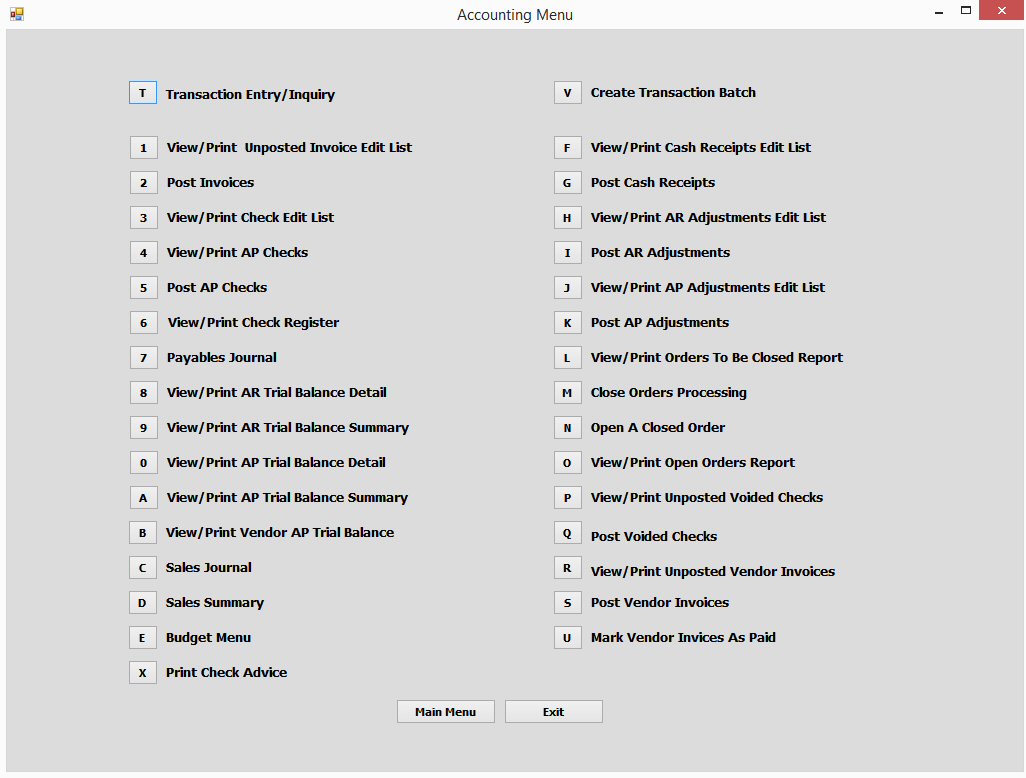Click the 'Create Transaction Batch' label

point(673,92)
